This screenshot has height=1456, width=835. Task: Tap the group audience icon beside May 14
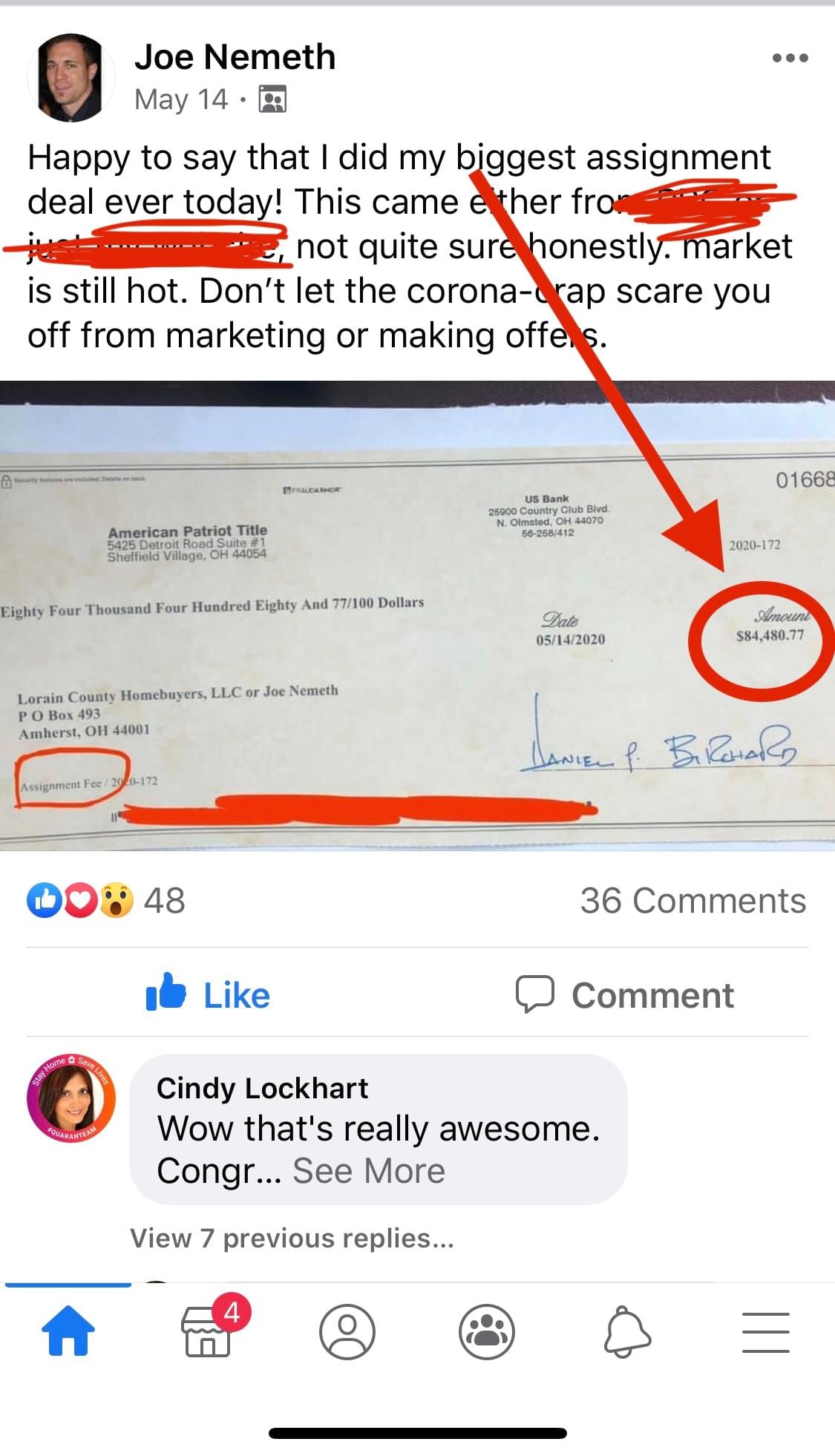coord(272,99)
